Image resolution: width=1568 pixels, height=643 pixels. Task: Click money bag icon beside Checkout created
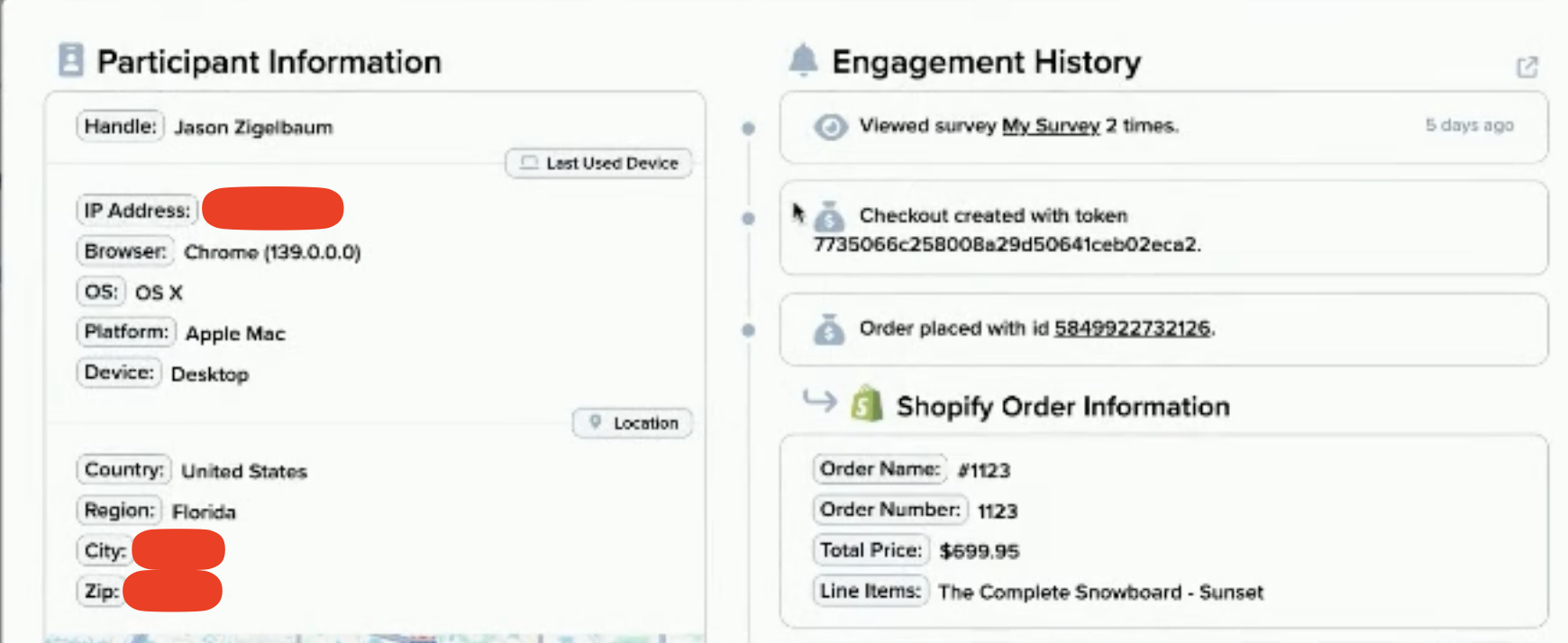click(x=829, y=217)
